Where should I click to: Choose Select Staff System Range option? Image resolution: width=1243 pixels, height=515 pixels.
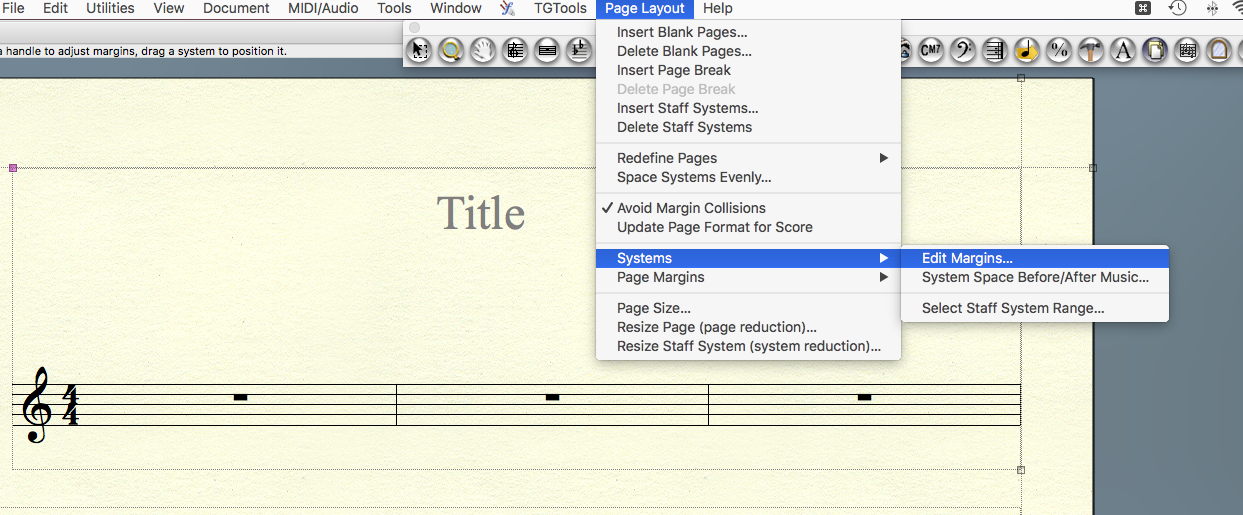[1013, 308]
